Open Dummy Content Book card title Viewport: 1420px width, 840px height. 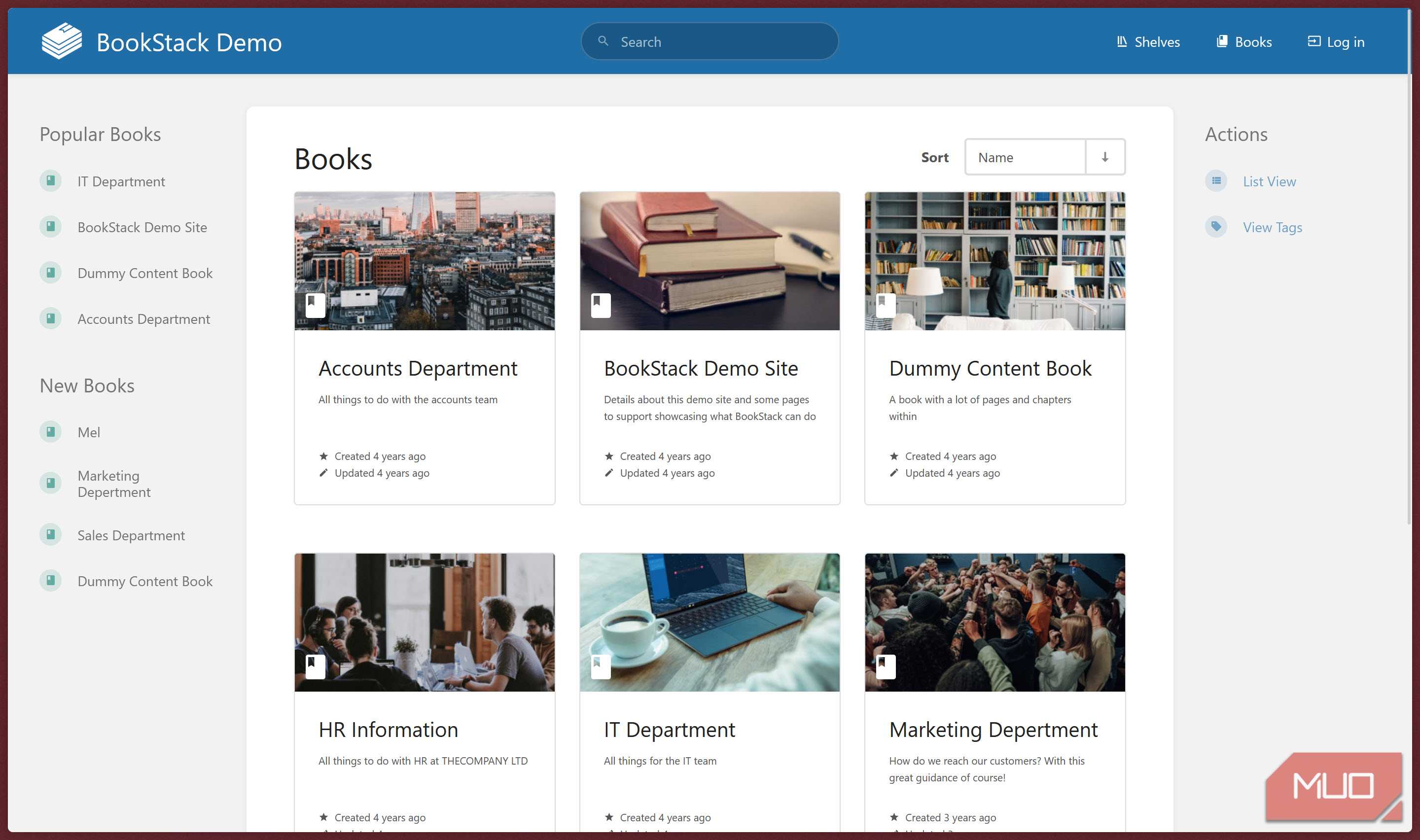point(990,369)
